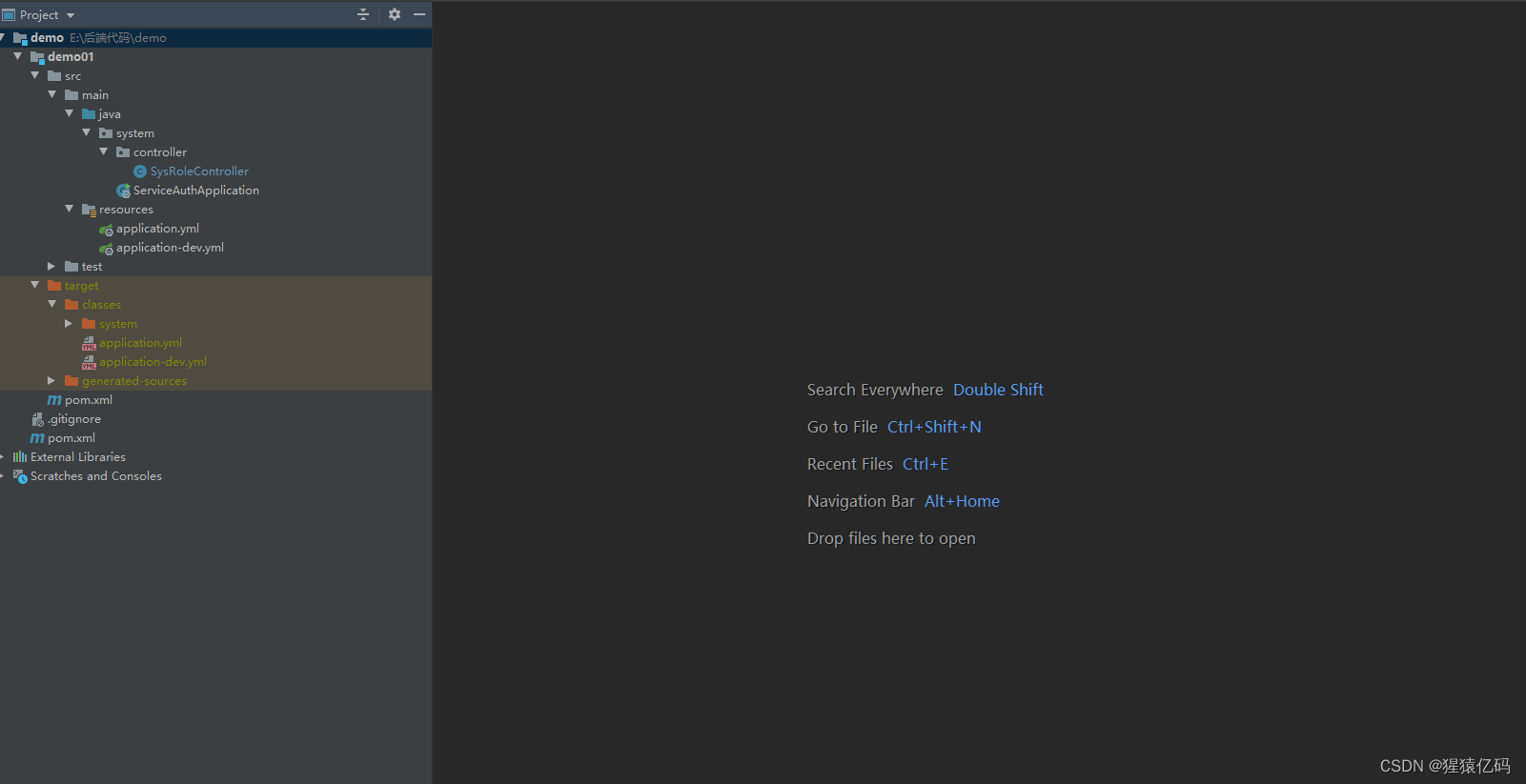The width and height of the screenshot is (1526, 784).
Task: Click the main folder icon
Action: (71, 95)
